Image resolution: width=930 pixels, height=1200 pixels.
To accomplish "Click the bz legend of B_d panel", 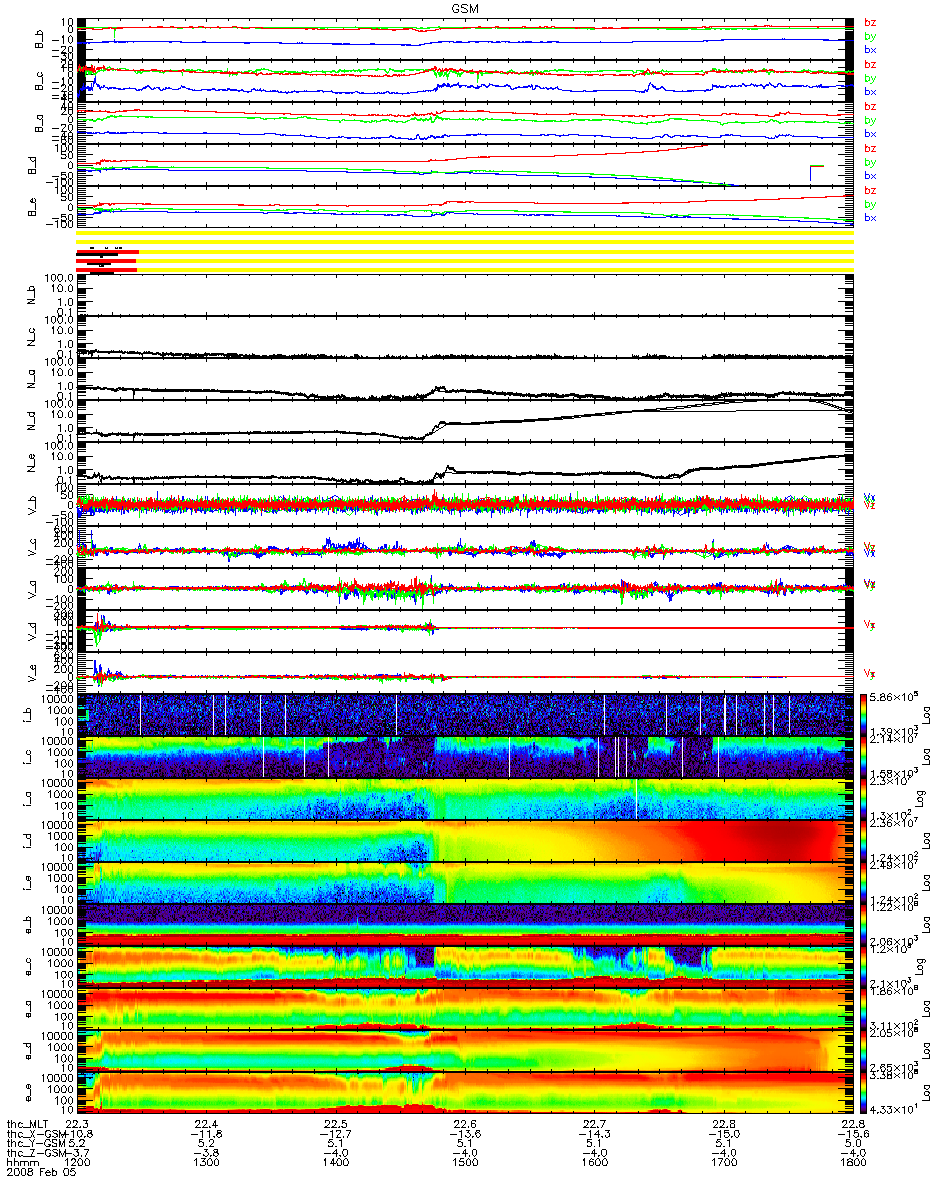I will click(869, 148).
